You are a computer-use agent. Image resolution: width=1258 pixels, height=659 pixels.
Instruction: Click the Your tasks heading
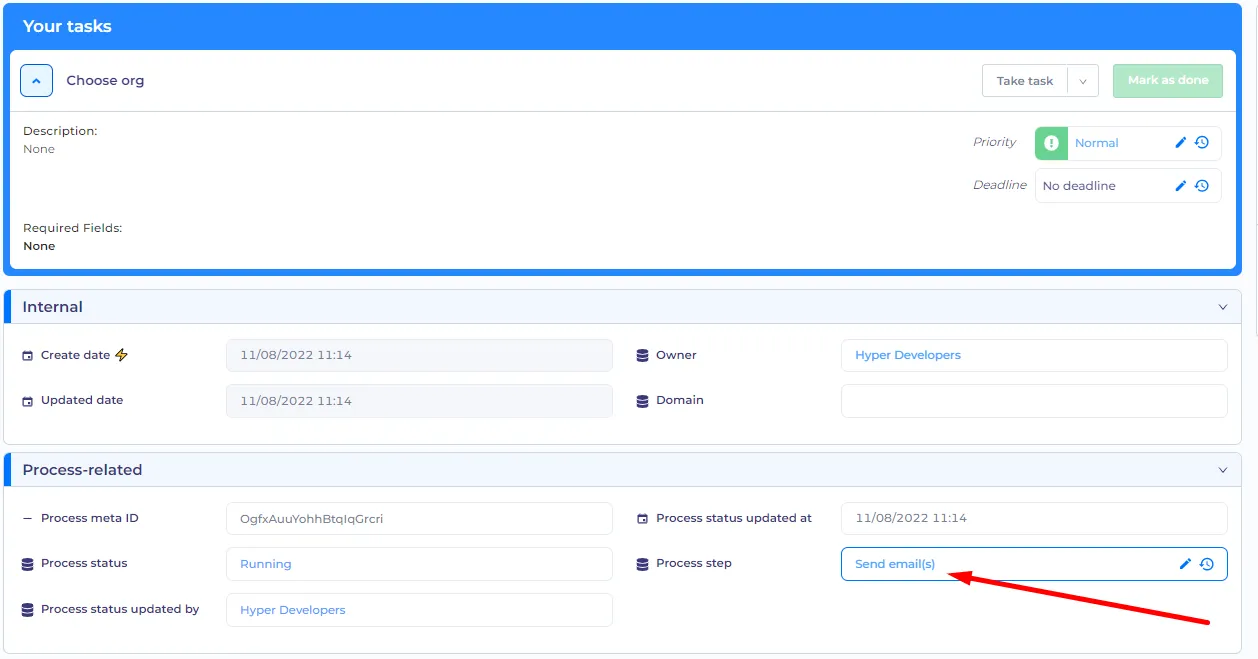click(67, 27)
